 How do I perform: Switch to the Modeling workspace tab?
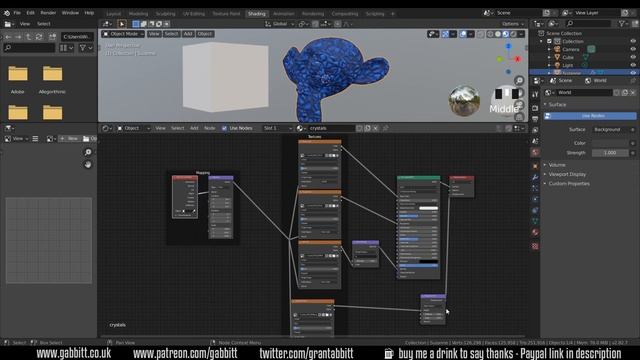138,13
